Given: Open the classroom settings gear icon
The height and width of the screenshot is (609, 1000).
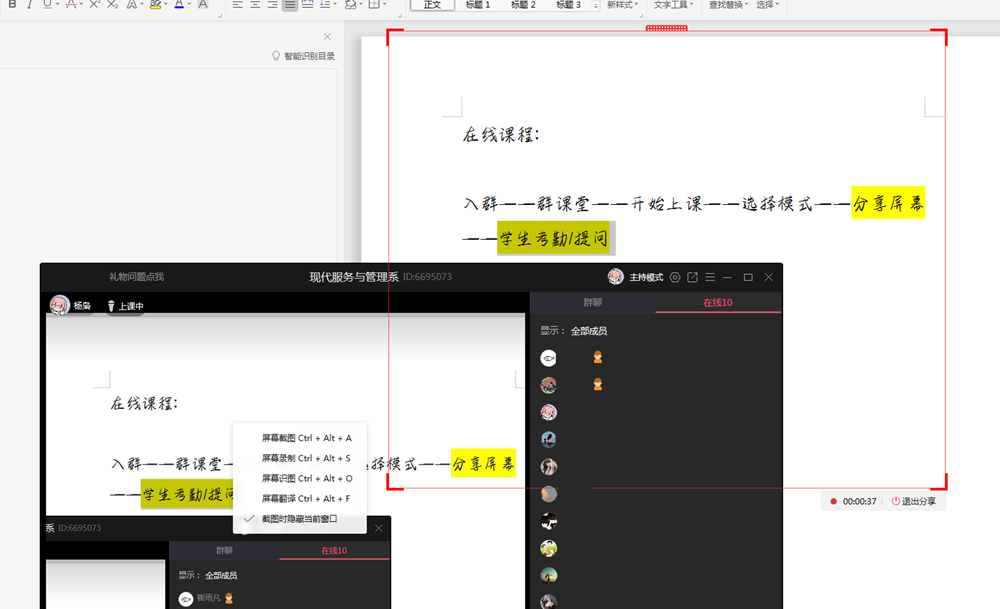Looking at the screenshot, I should tap(675, 277).
